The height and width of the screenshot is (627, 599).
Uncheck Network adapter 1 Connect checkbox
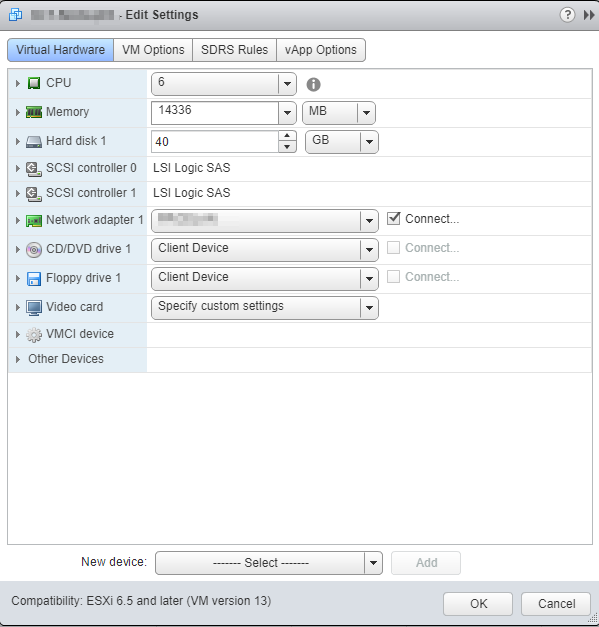(393, 218)
